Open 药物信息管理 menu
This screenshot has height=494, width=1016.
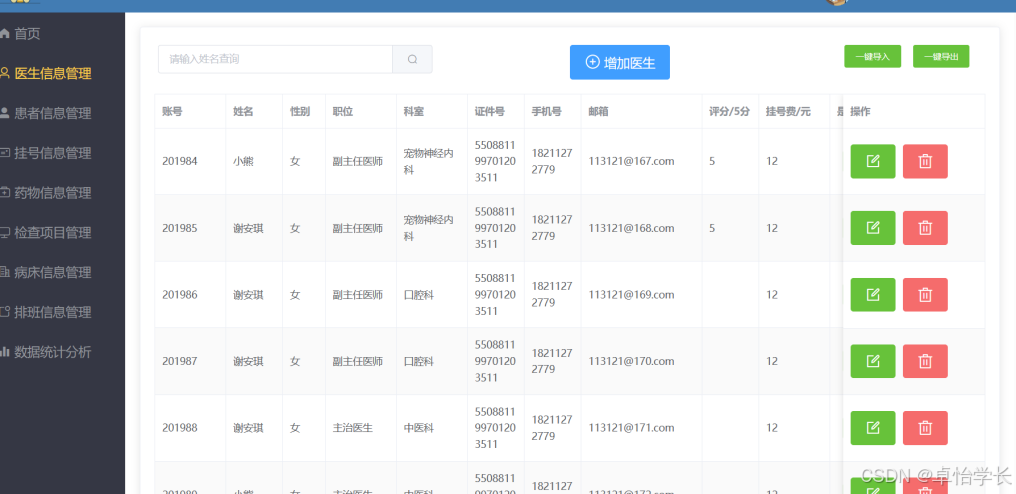pos(62,193)
